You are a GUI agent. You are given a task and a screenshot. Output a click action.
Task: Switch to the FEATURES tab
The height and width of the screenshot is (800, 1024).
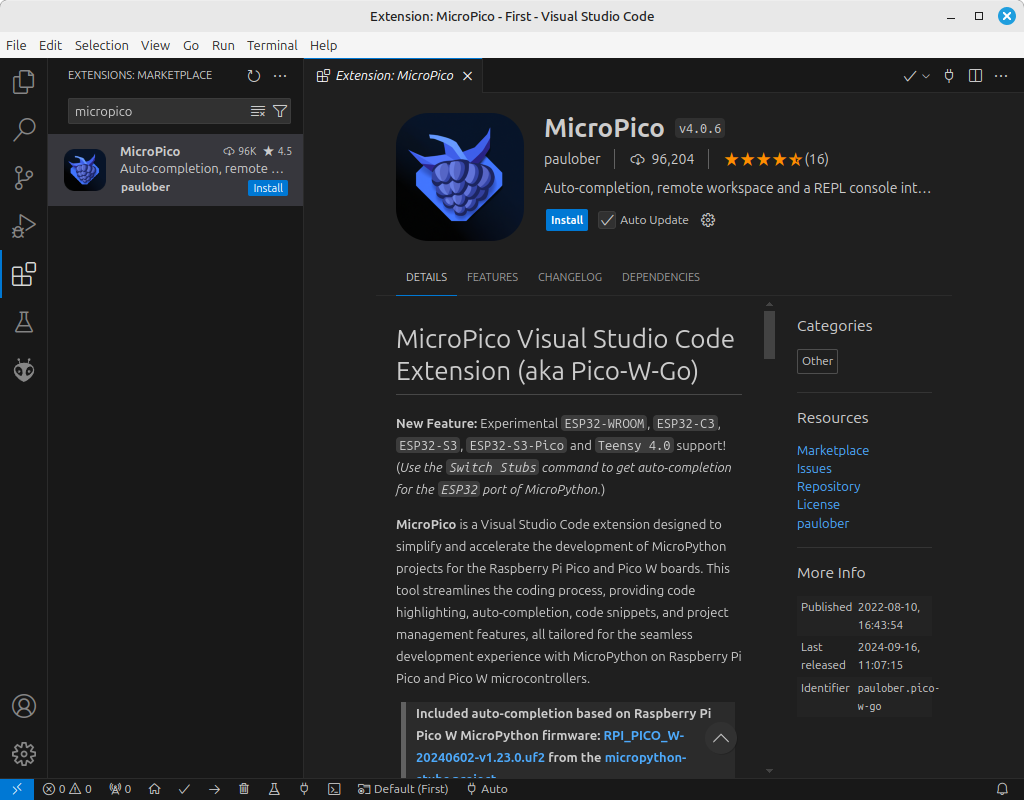pos(492,277)
